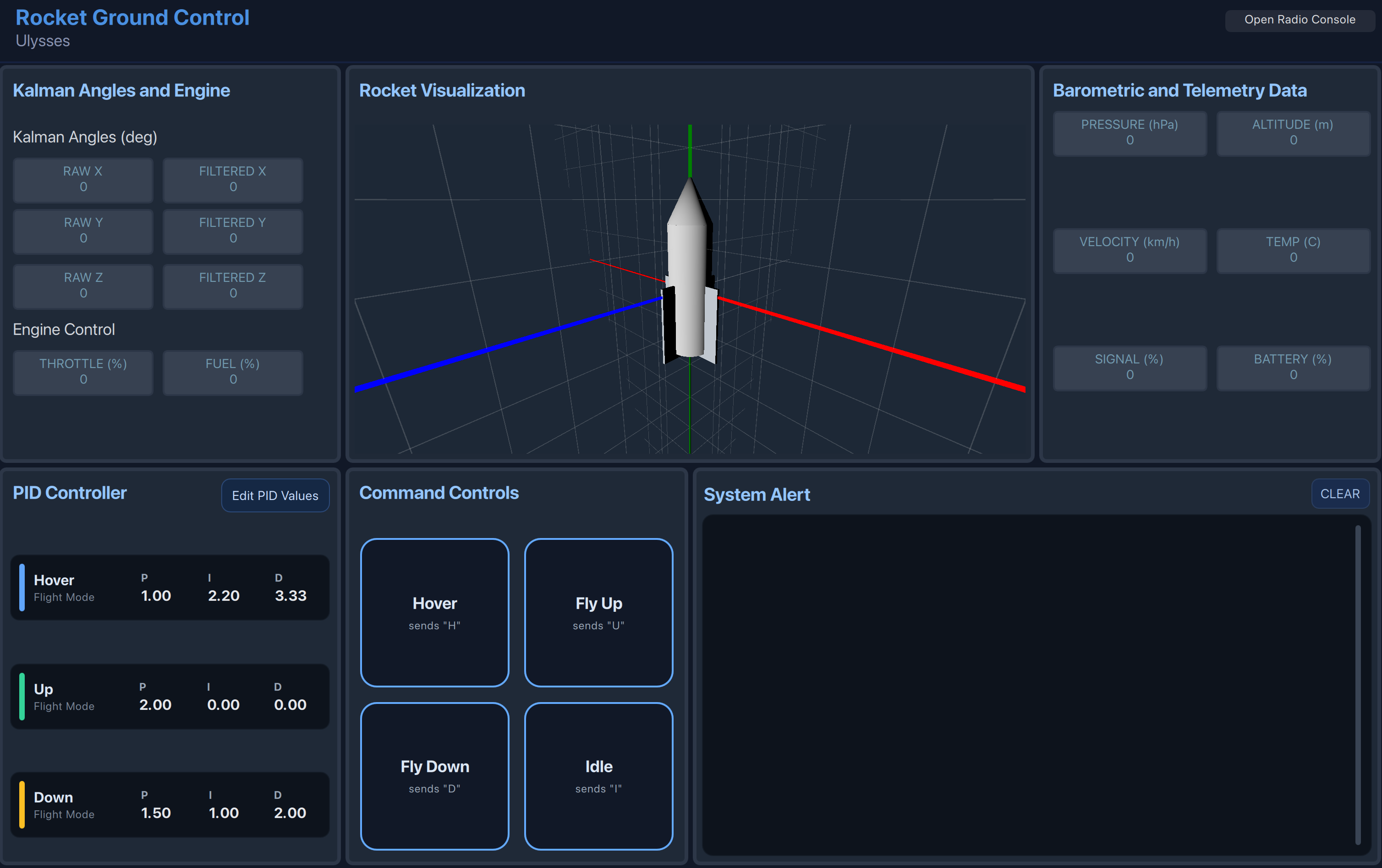
Task: Click the RAW X Kalman angle readout
Action: click(82, 180)
